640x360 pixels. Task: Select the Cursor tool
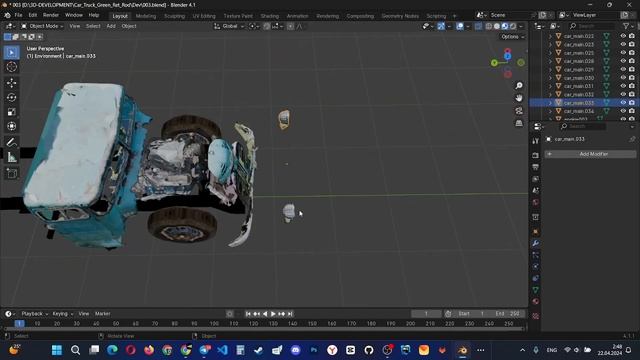(x=11, y=67)
